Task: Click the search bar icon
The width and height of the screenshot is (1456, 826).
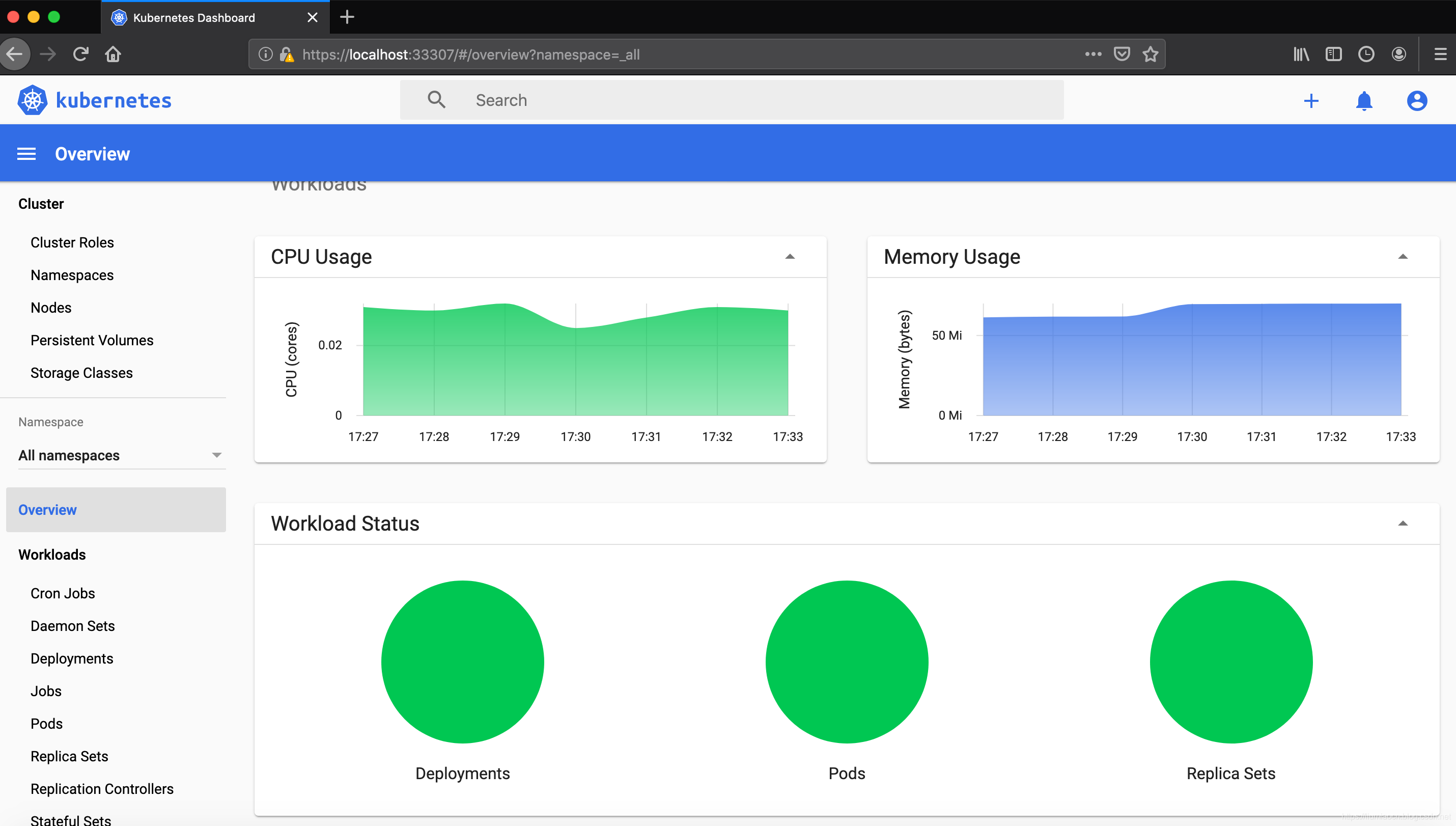Action: point(437,100)
